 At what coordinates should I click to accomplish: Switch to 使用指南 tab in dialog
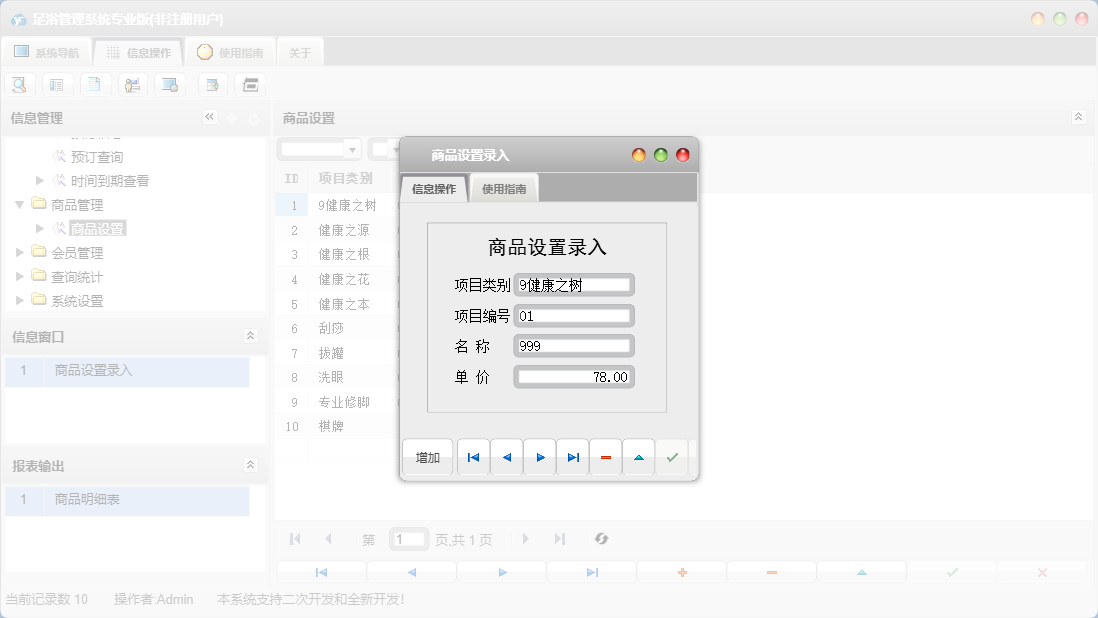pyautogui.click(x=505, y=189)
